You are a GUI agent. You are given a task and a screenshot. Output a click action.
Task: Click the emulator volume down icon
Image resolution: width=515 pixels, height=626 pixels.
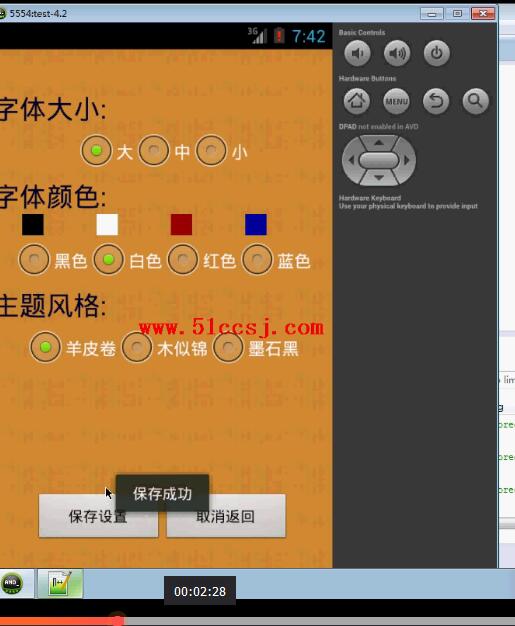(x=357, y=53)
